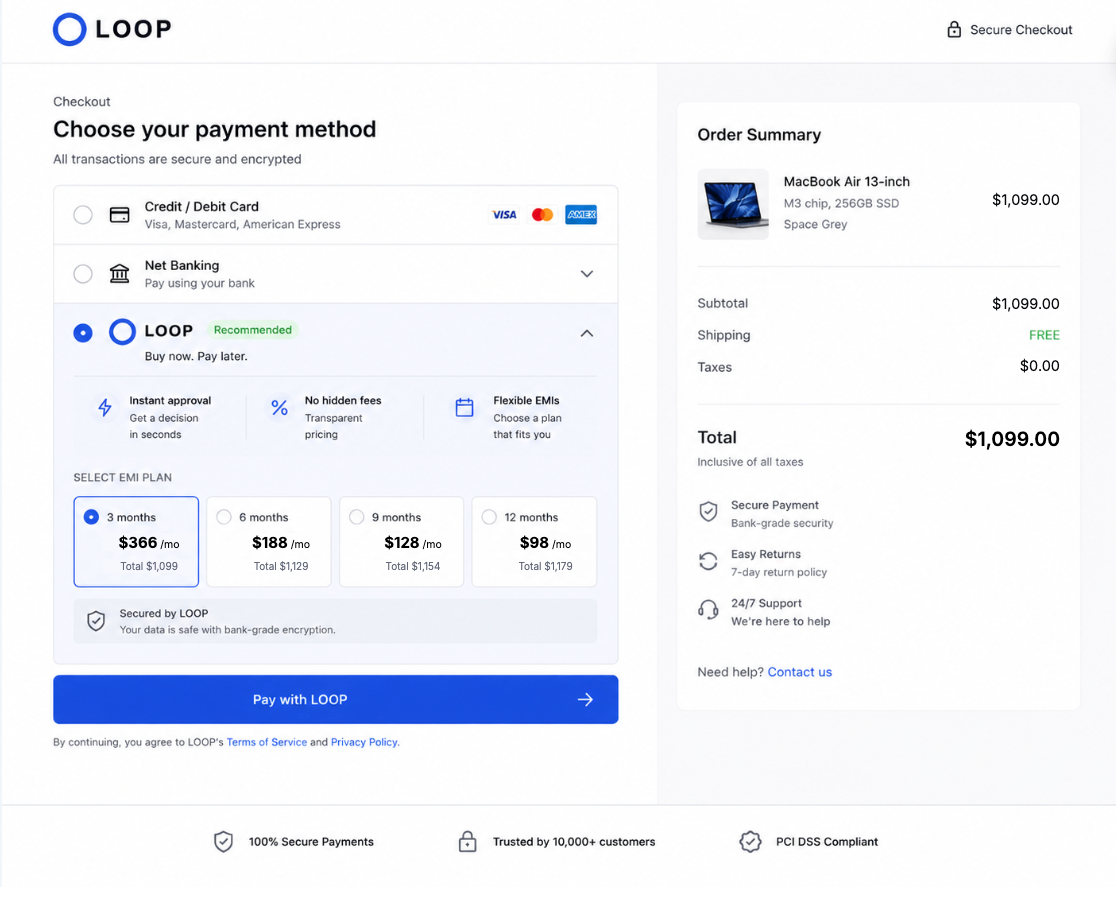The image size is (1116, 914).
Task: Select Net Banking radio button
Action: pos(83,273)
